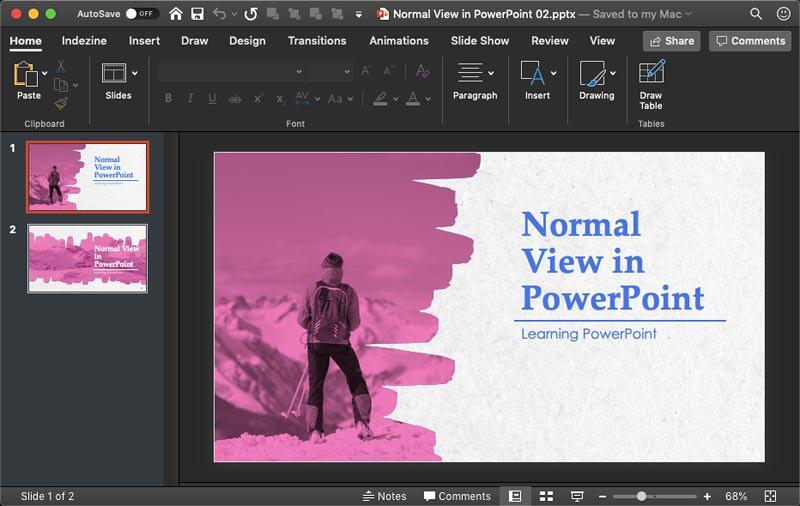
Task: Toggle Underline formatting
Action: [x=212, y=98]
